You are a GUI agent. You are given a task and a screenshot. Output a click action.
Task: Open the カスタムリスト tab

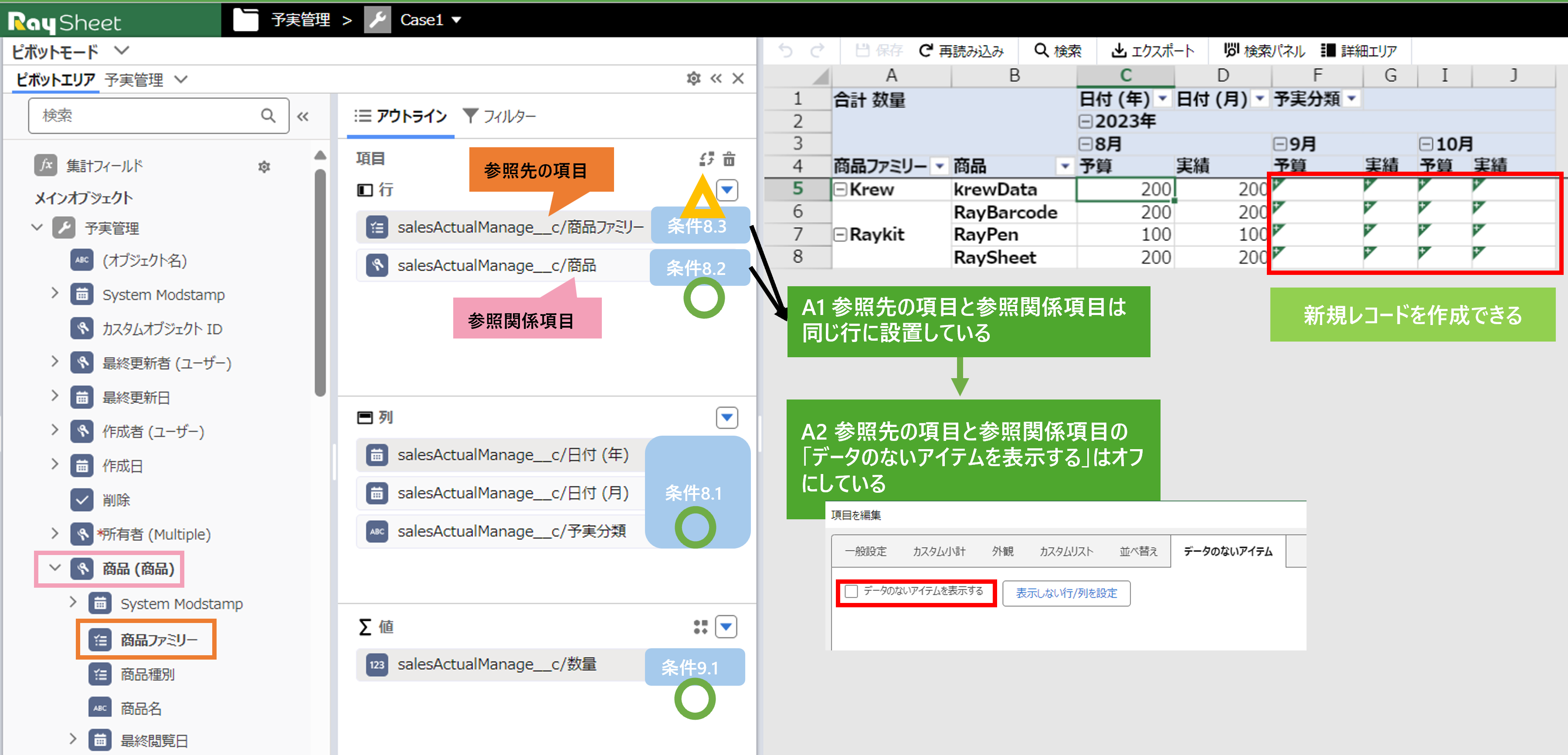click(1066, 551)
